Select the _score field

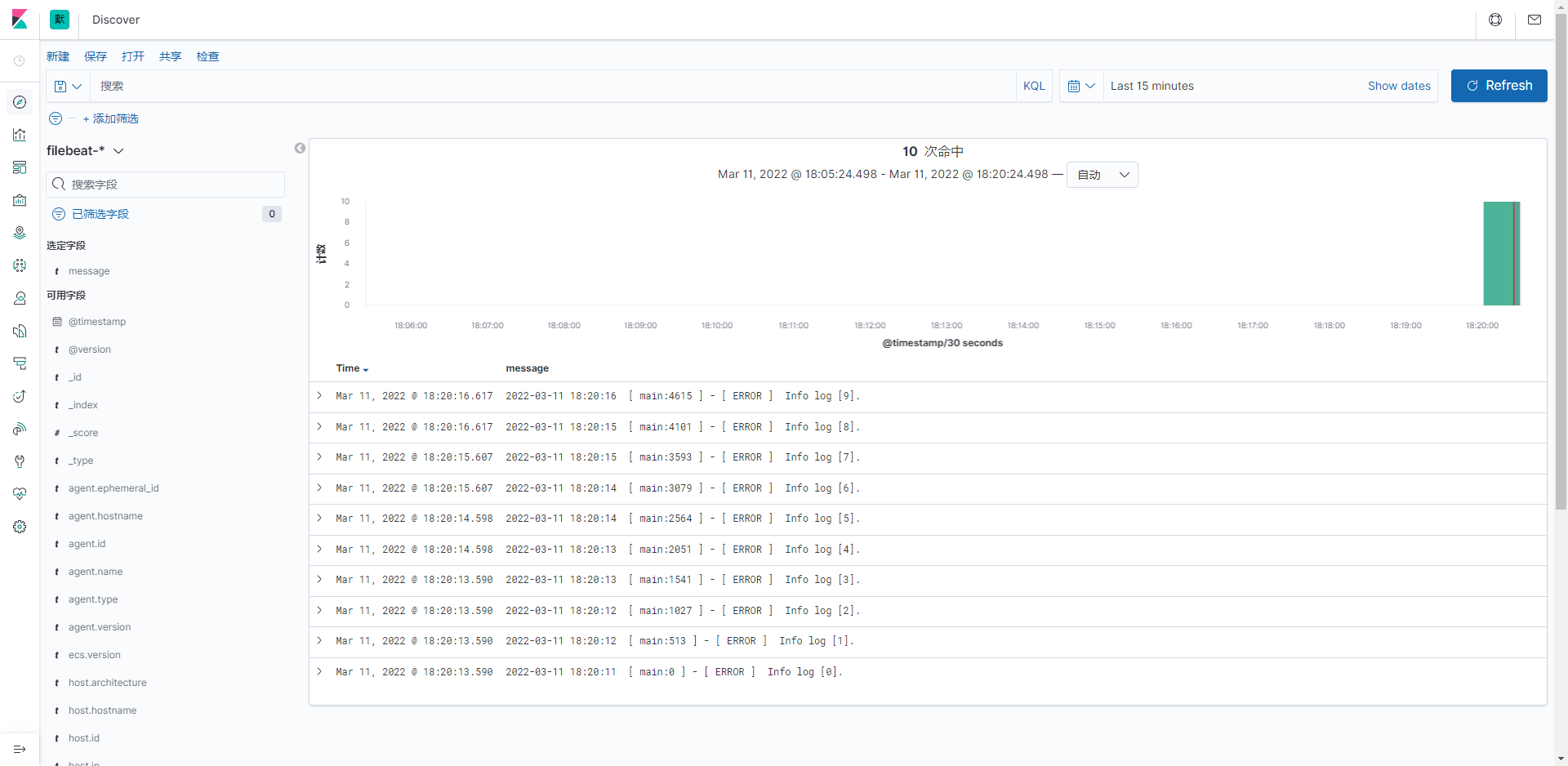pyautogui.click(x=83, y=433)
